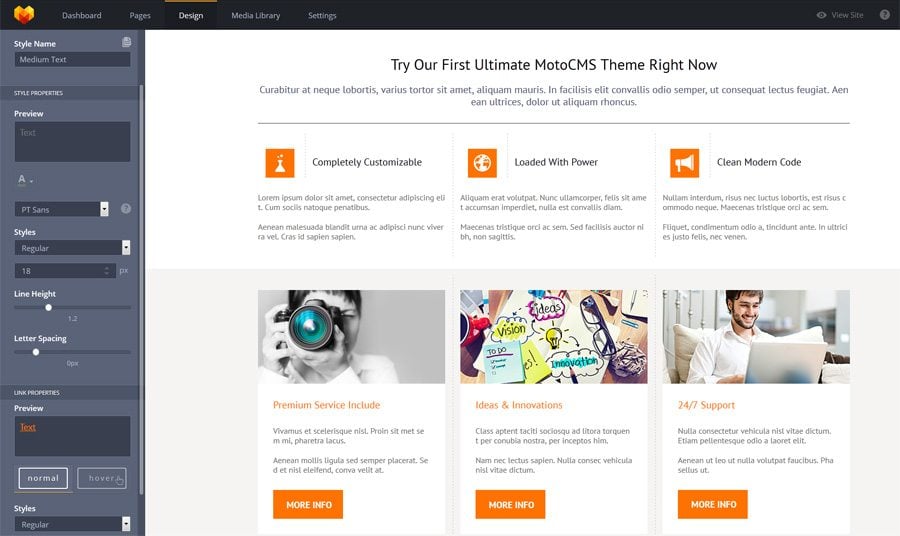Click the orange megaphone Clean Modern Code icon
This screenshot has width=900, height=536.
click(x=685, y=162)
